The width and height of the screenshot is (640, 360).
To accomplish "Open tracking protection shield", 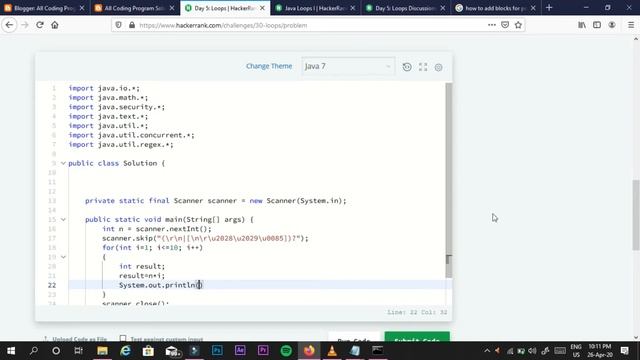I will (118, 25).
